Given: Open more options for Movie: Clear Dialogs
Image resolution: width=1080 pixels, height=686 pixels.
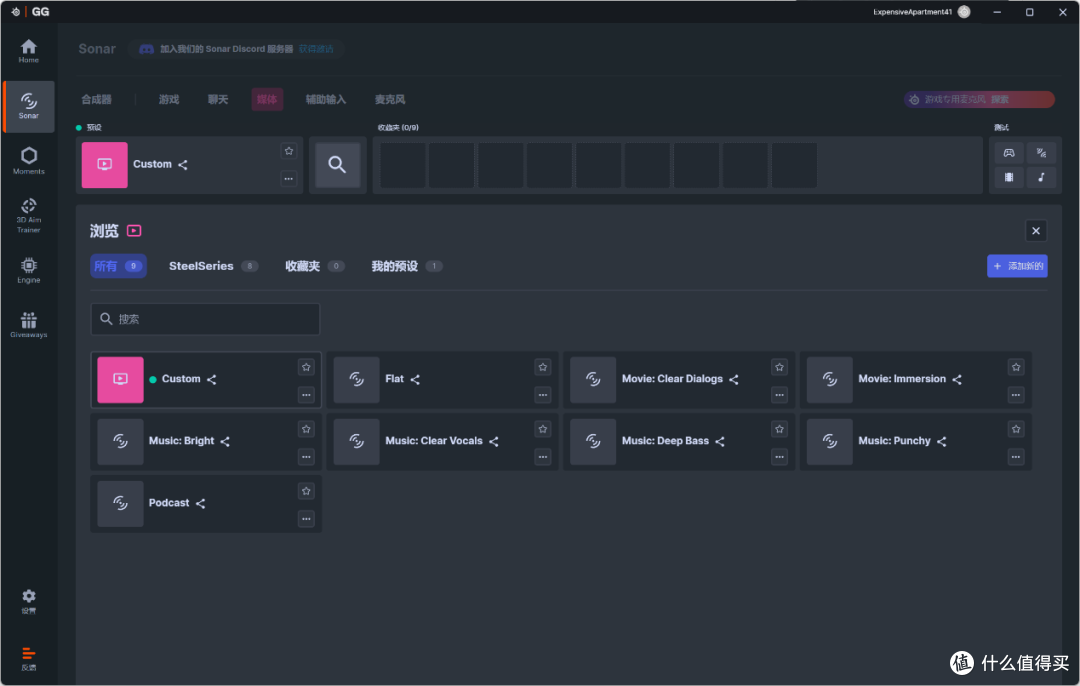Looking at the screenshot, I should coord(779,395).
